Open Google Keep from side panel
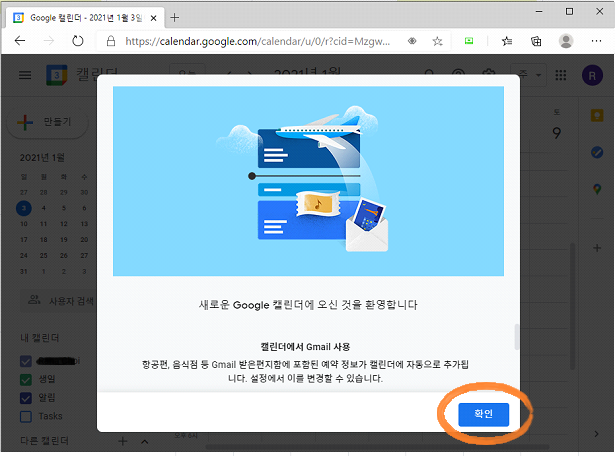This screenshot has height=456, width=616. [x=597, y=115]
